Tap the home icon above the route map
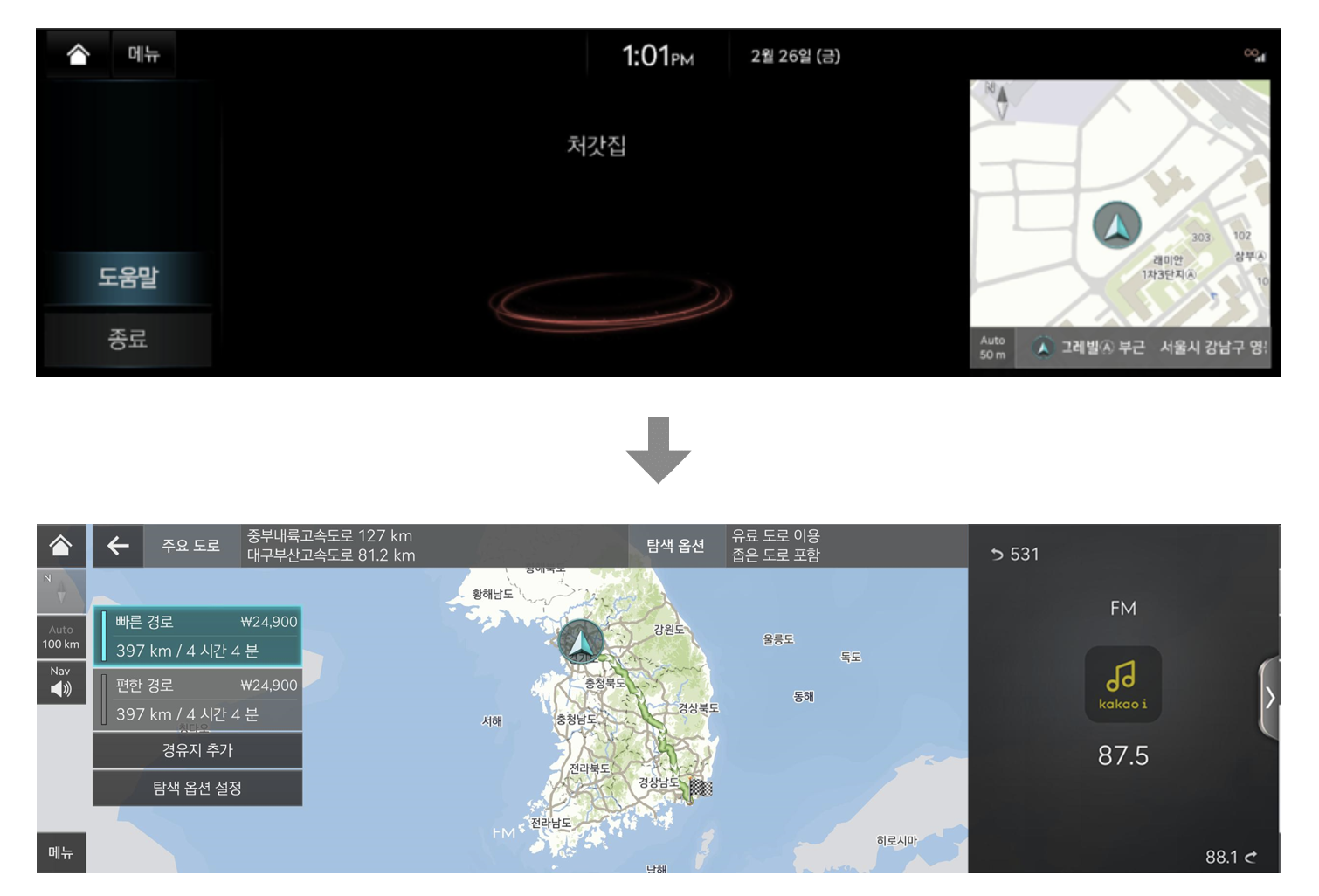Viewport: 1319px width, 896px height. tap(61, 546)
